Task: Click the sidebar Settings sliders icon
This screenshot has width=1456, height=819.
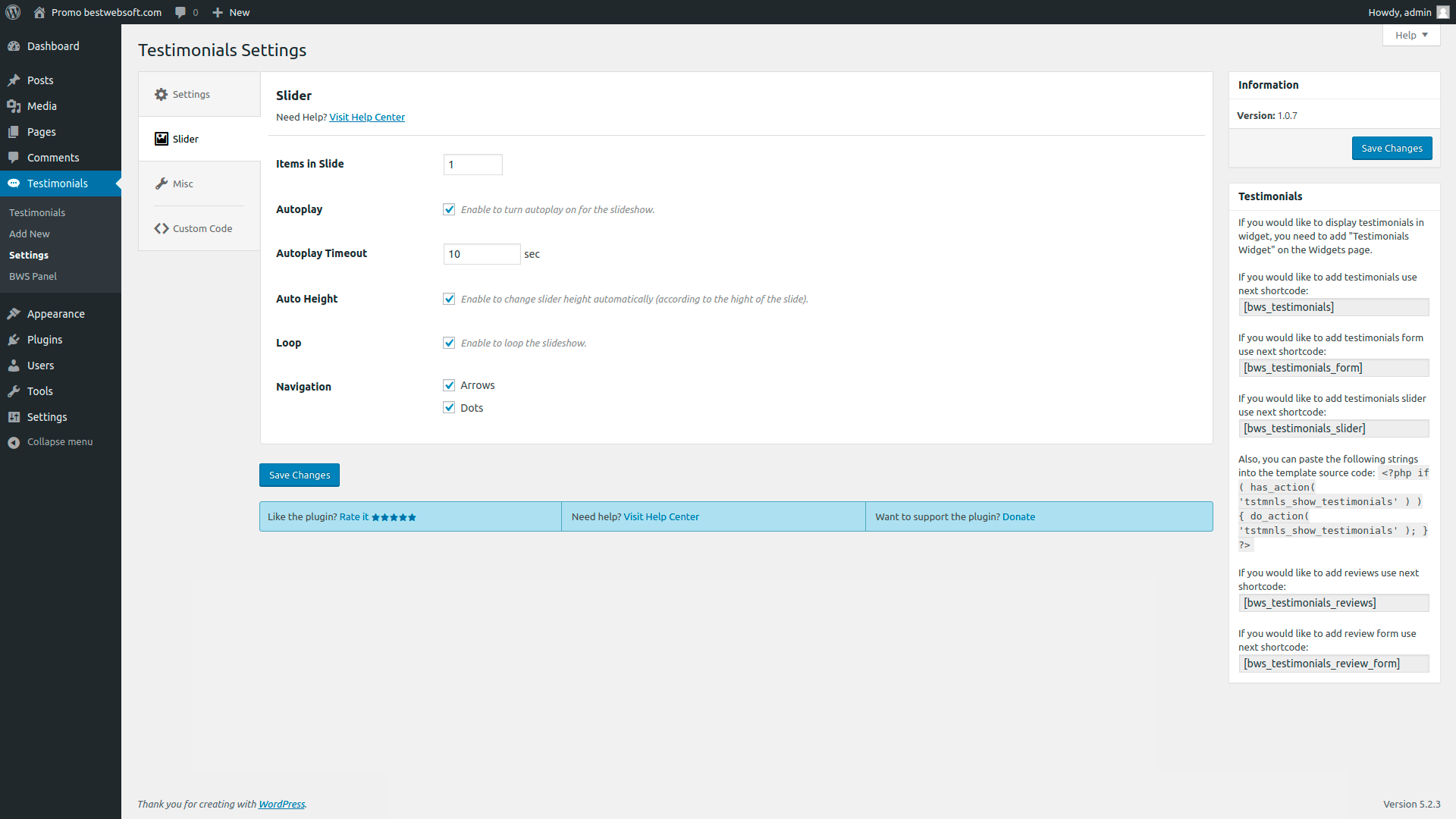Action: pos(14,417)
